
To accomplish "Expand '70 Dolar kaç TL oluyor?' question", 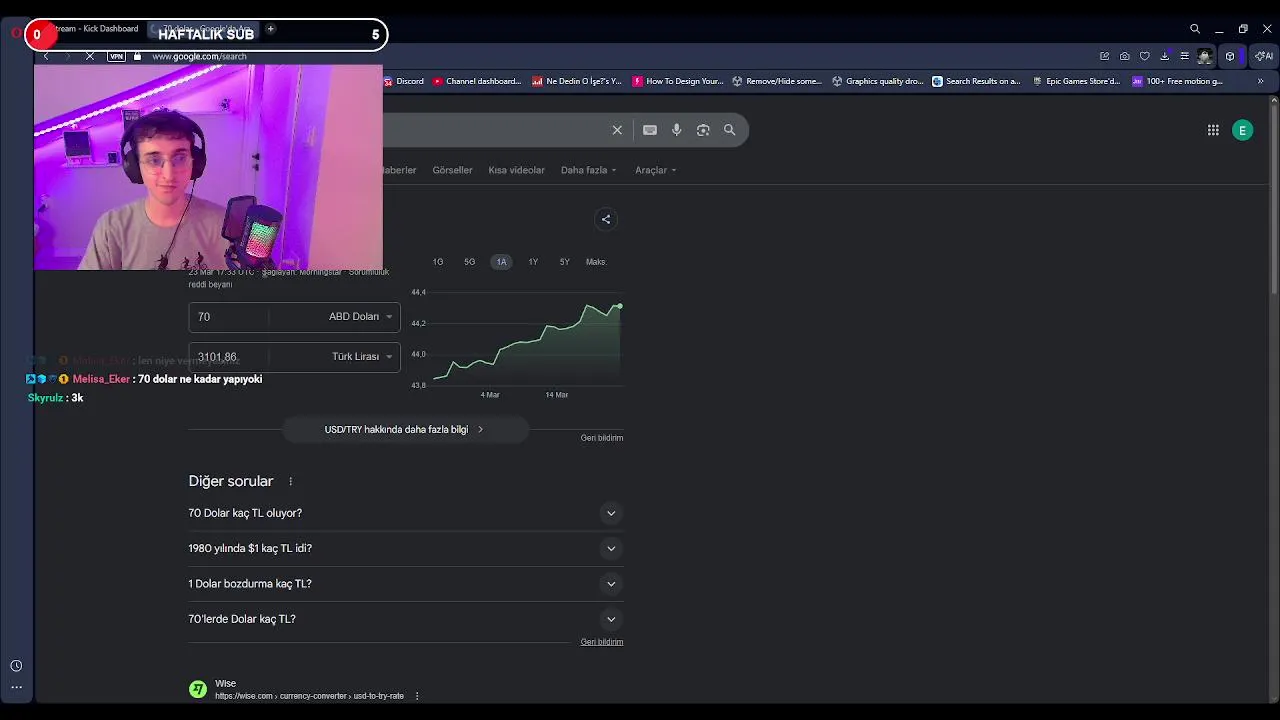I will point(405,513).
